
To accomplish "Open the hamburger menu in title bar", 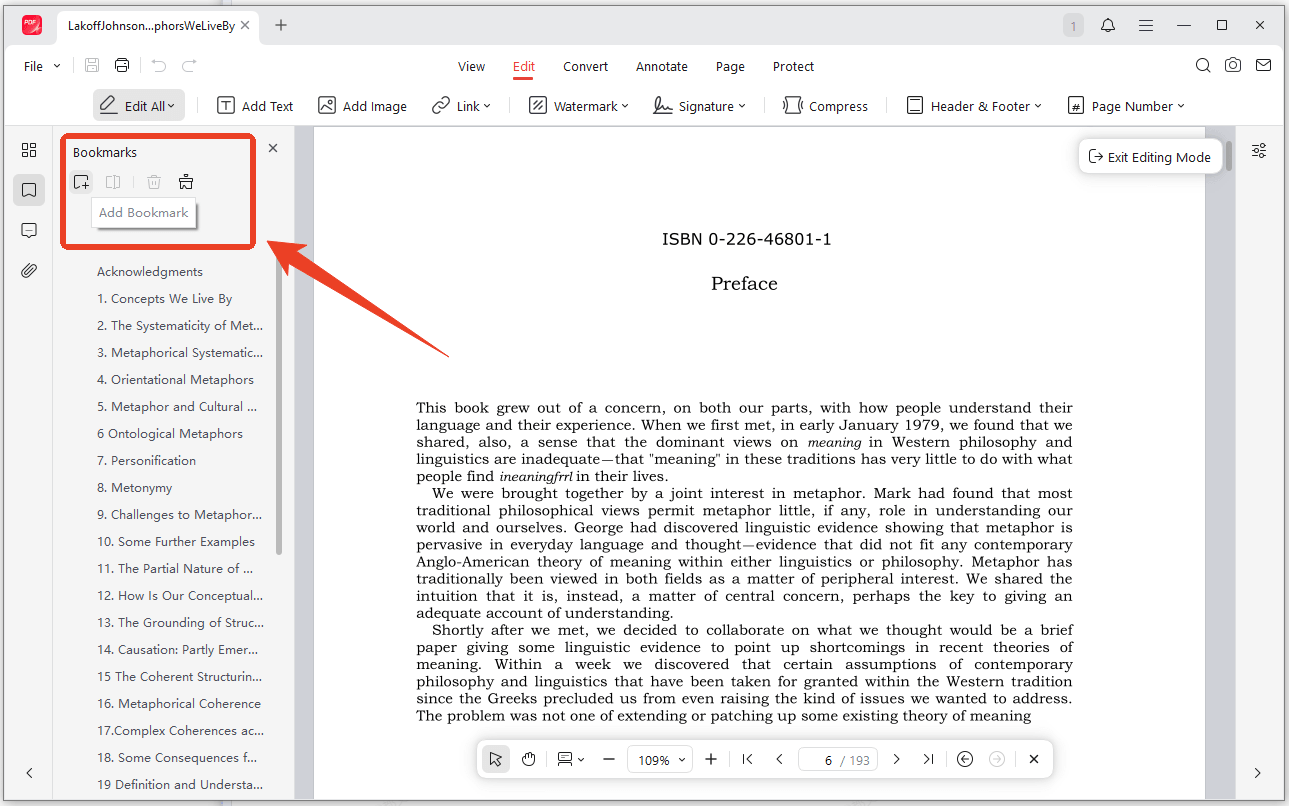I will point(1146,25).
